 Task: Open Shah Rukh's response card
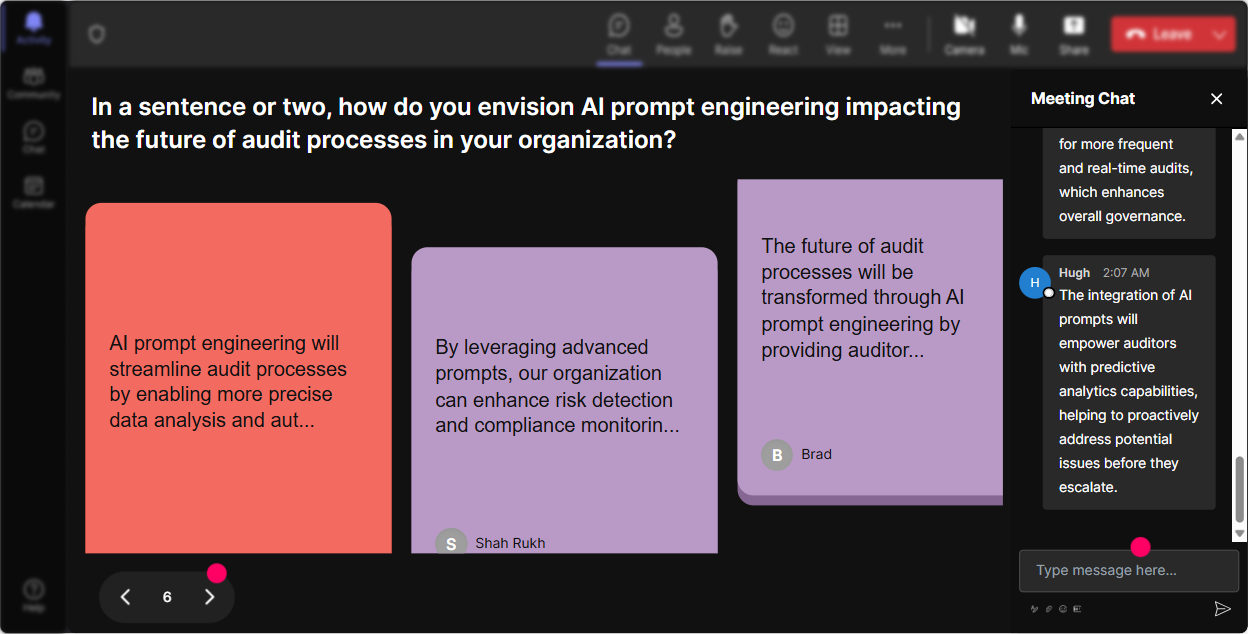[x=564, y=400]
